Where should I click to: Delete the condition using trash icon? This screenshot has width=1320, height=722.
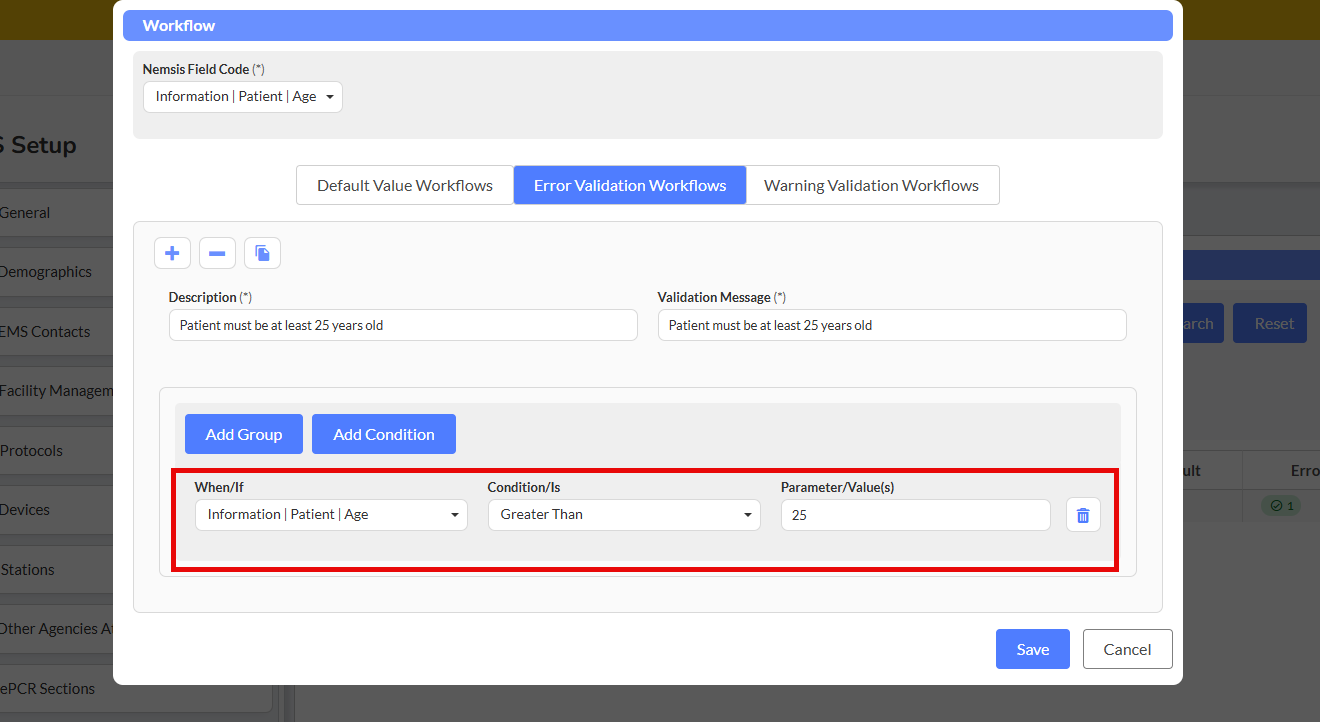pos(1082,515)
